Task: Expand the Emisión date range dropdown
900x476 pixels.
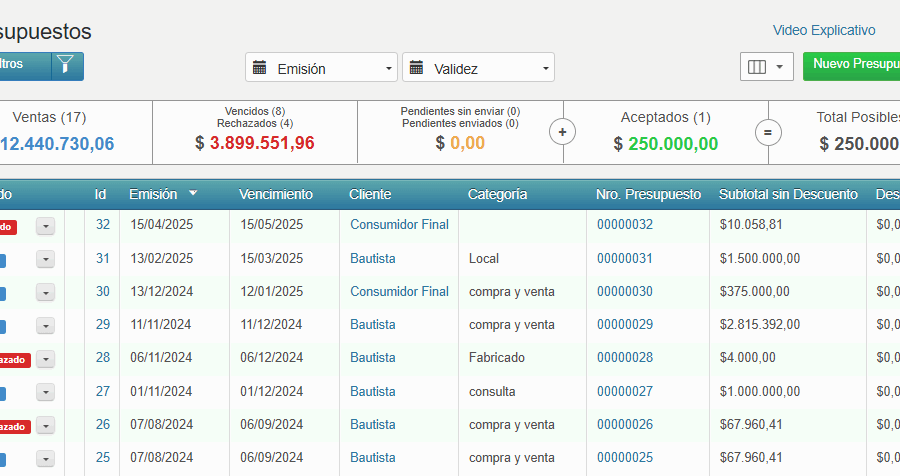Action: (389, 69)
